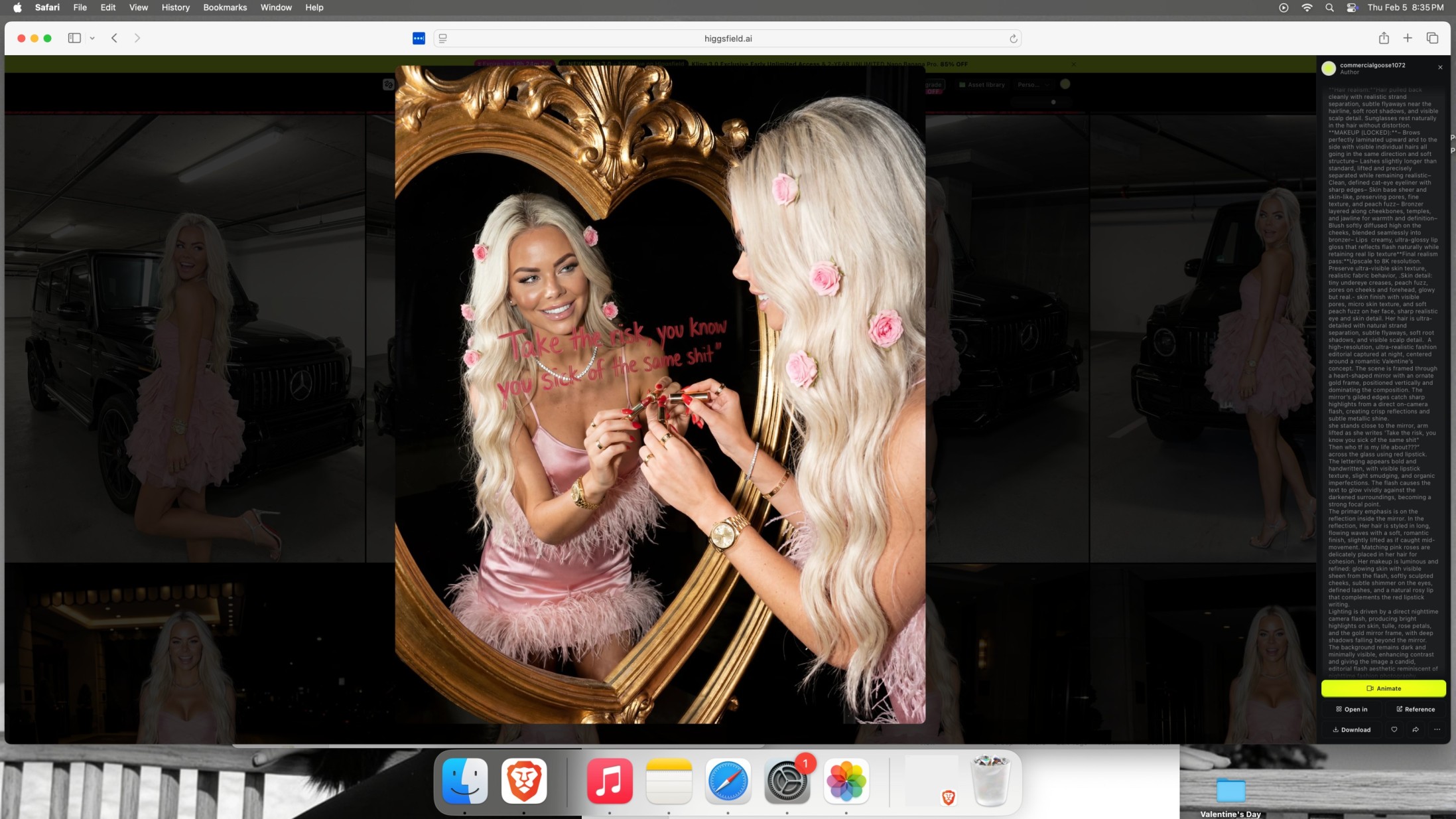Open the Bookmarks menu

click(224, 7)
